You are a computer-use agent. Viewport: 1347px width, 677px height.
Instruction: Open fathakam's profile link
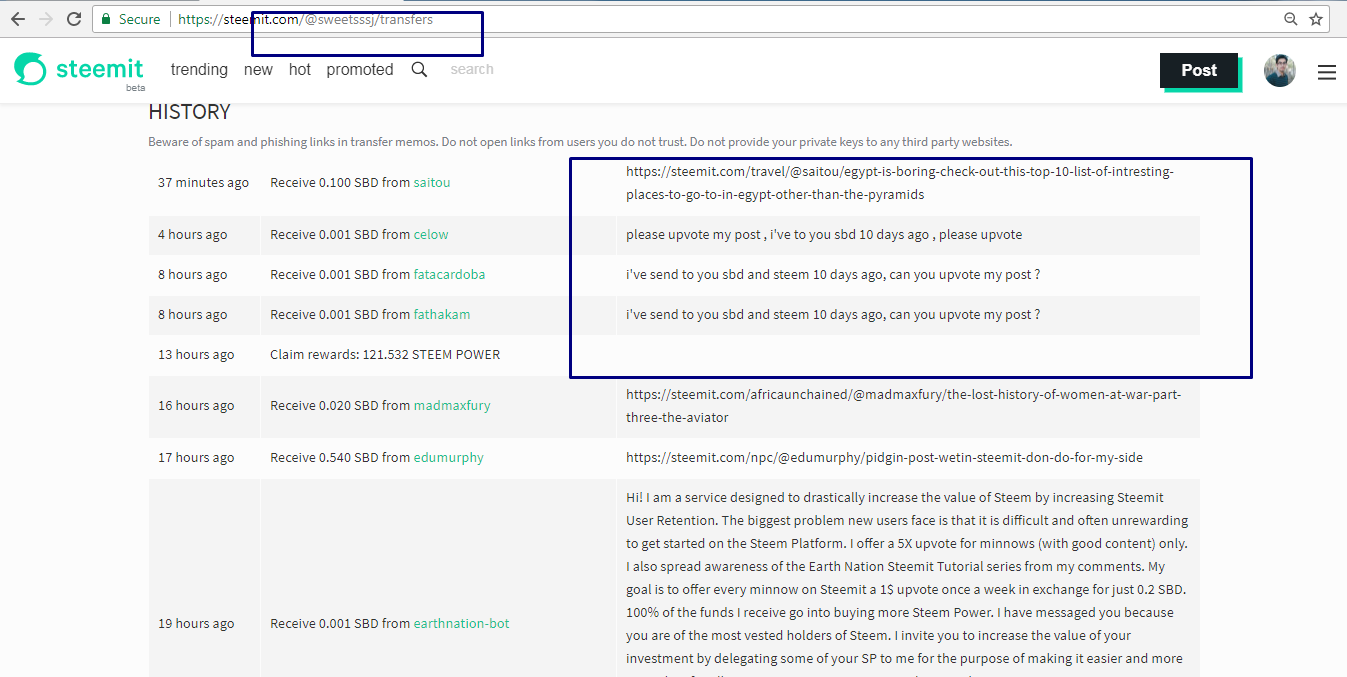pos(442,314)
